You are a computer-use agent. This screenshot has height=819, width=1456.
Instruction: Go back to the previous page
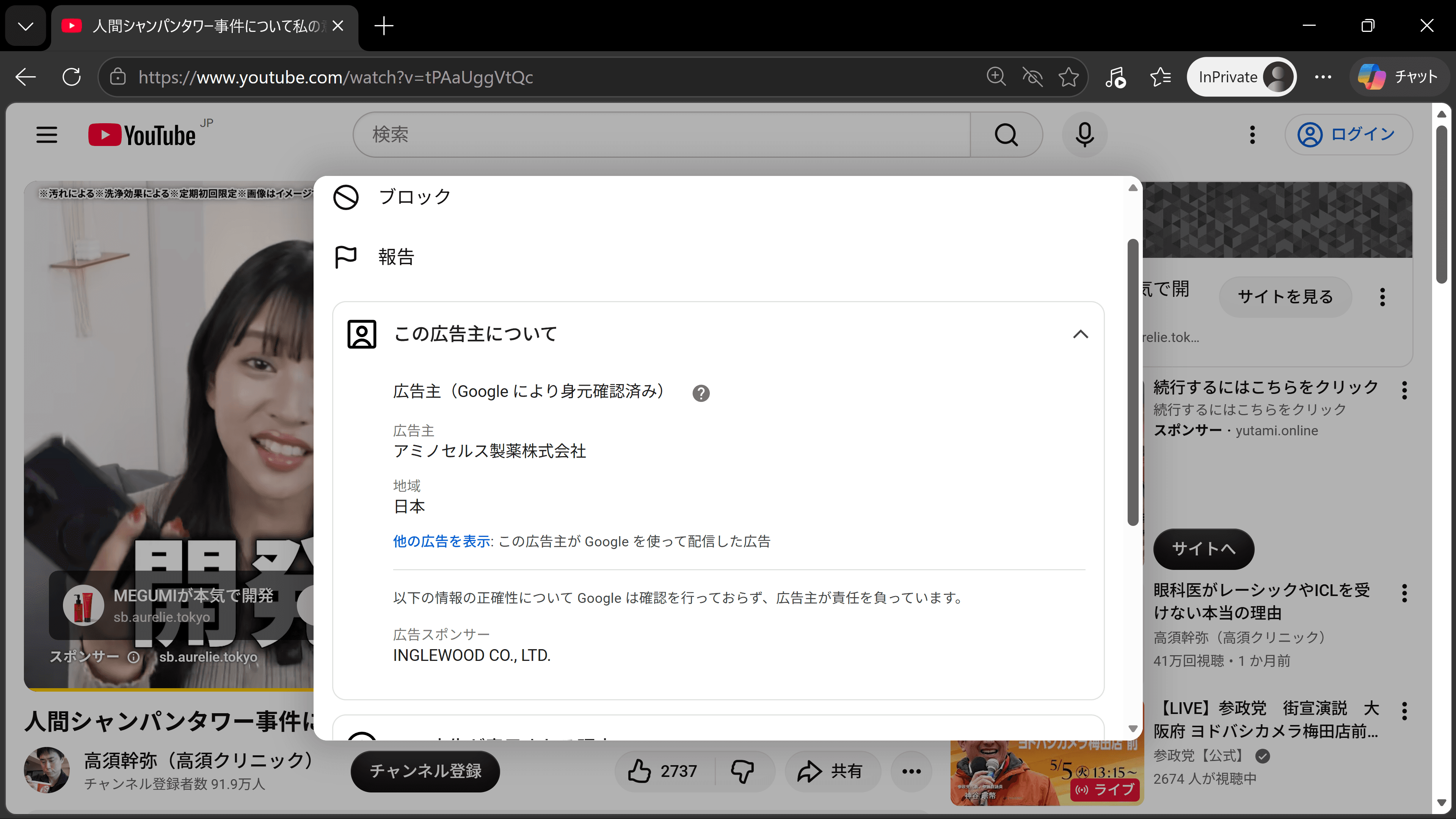[25, 77]
